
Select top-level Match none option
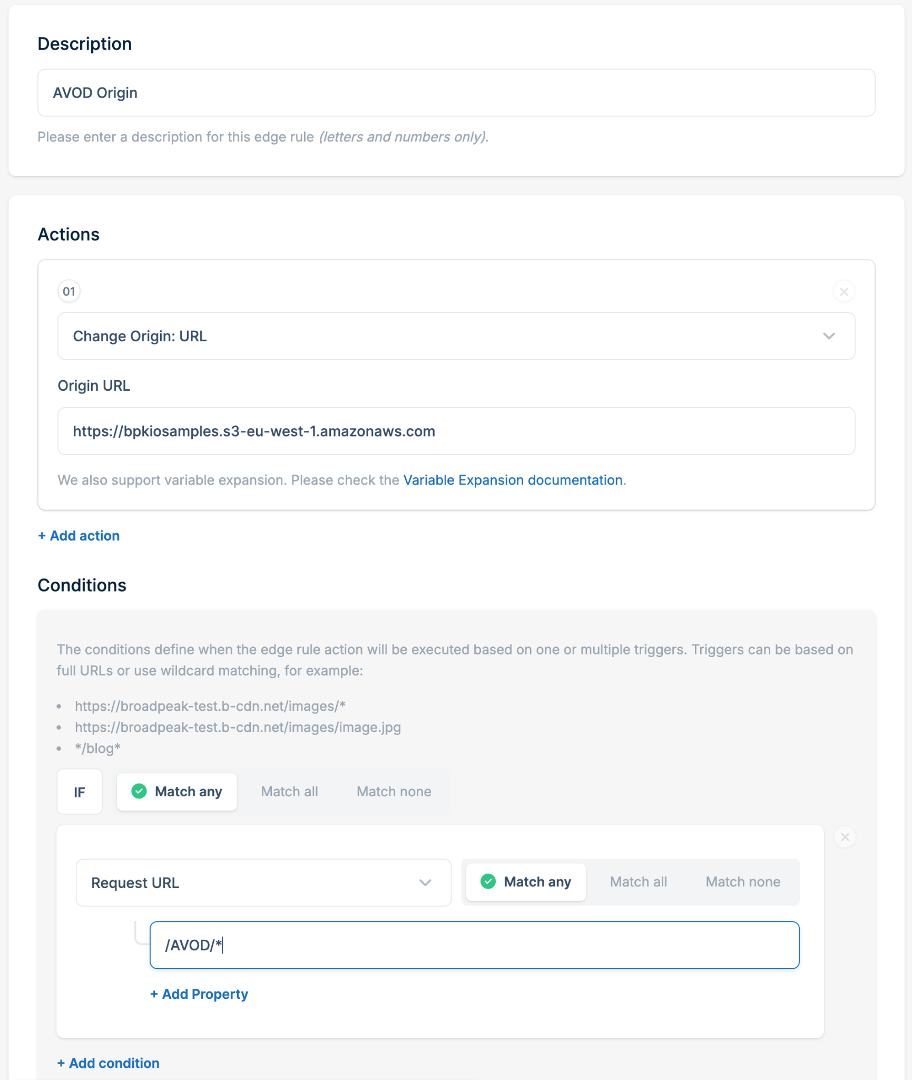[x=394, y=792]
